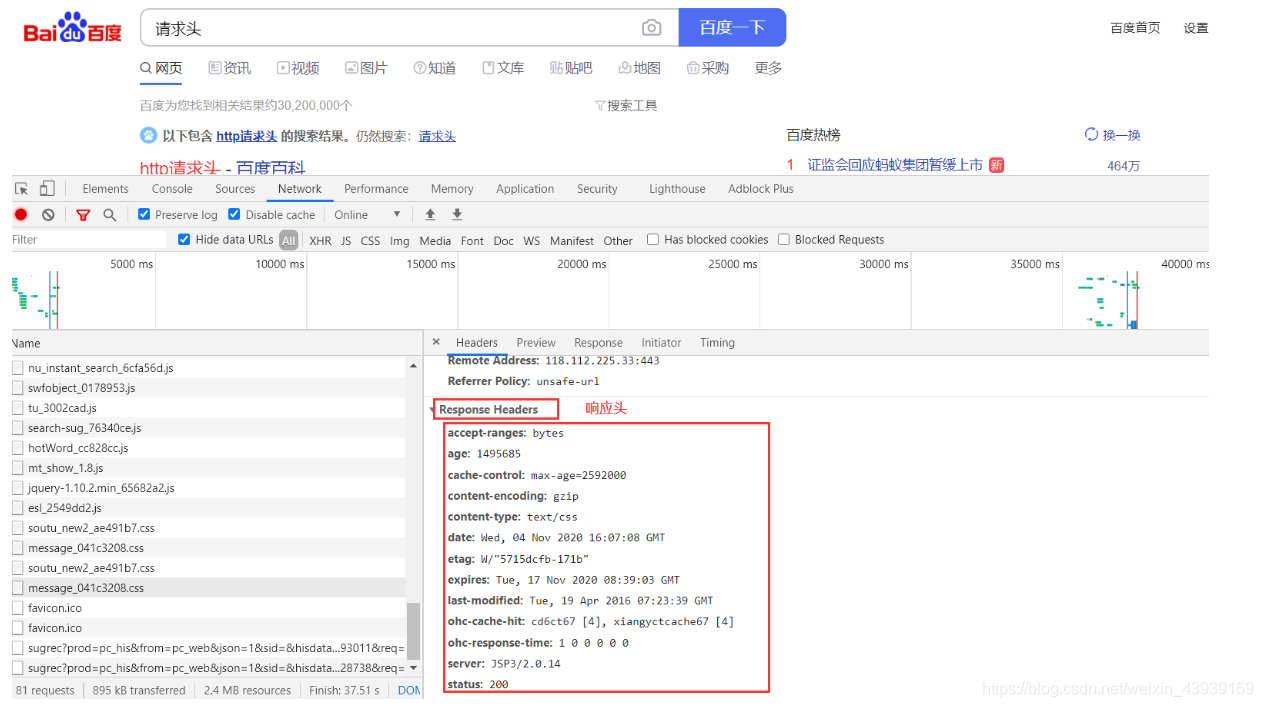The height and width of the screenshot is (707, 1263).
Task: Open the Online throttling dropdown
Action: (367, 215)
